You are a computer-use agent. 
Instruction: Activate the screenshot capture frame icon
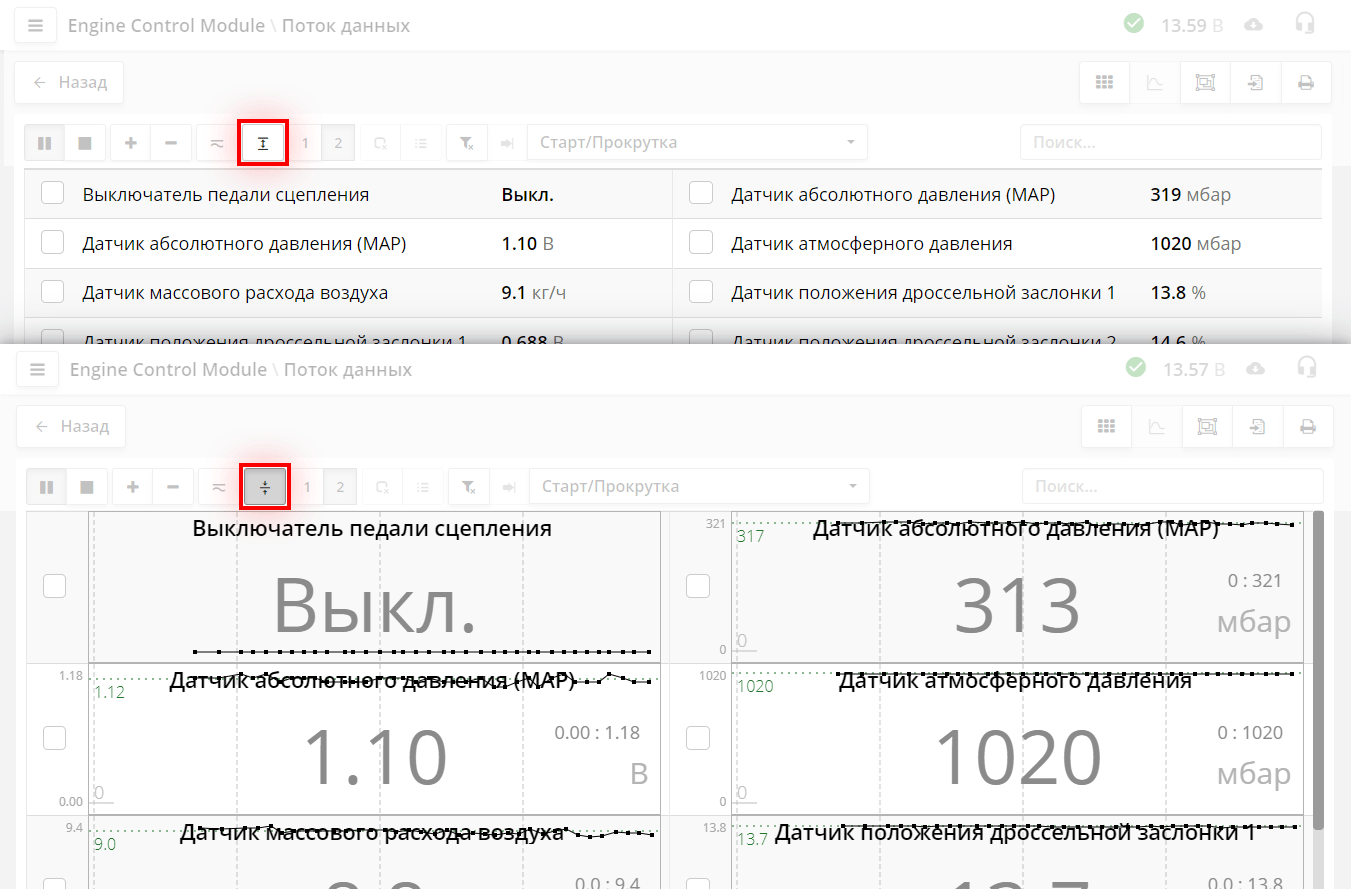pyautogui.click(x=1205, y=82)
